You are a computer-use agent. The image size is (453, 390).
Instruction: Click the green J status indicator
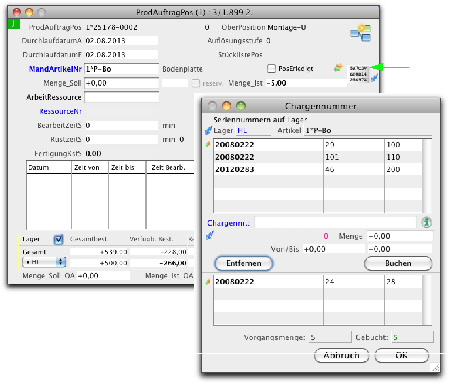tap(14, 24)
